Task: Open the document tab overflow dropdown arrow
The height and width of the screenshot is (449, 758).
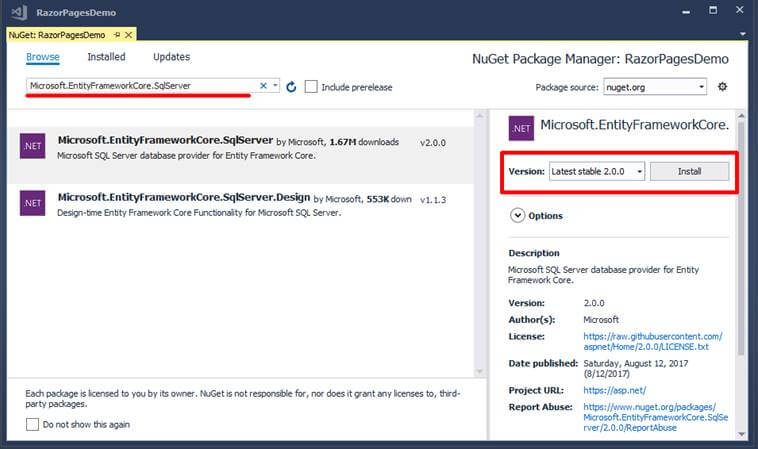Action: pos(743,34)
